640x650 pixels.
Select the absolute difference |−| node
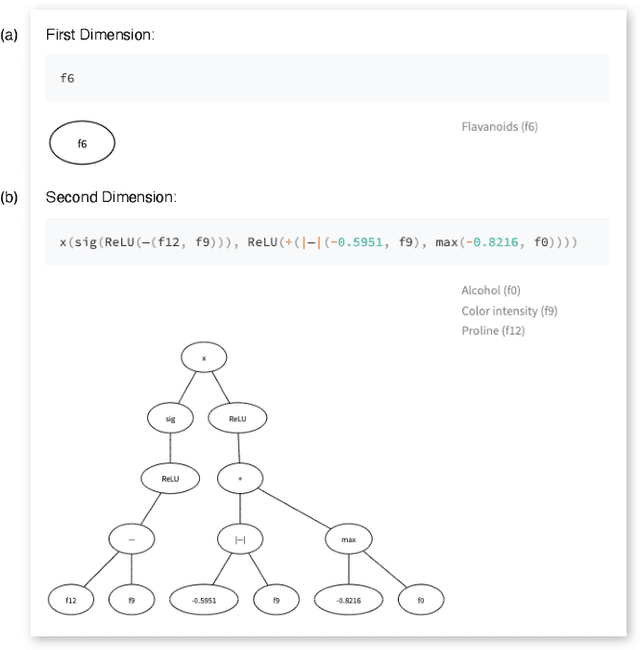(x=239, y=539)
